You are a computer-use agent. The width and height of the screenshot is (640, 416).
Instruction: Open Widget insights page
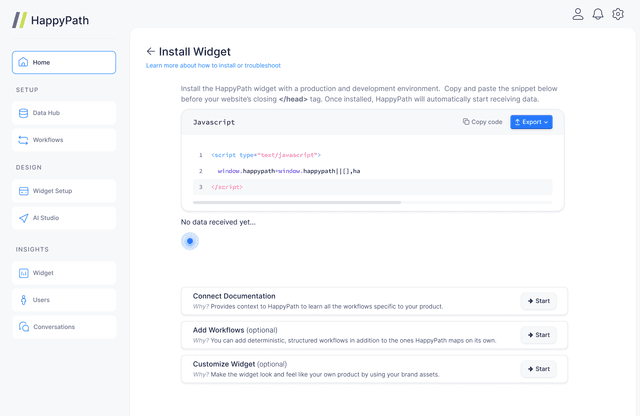click(64, 273)
